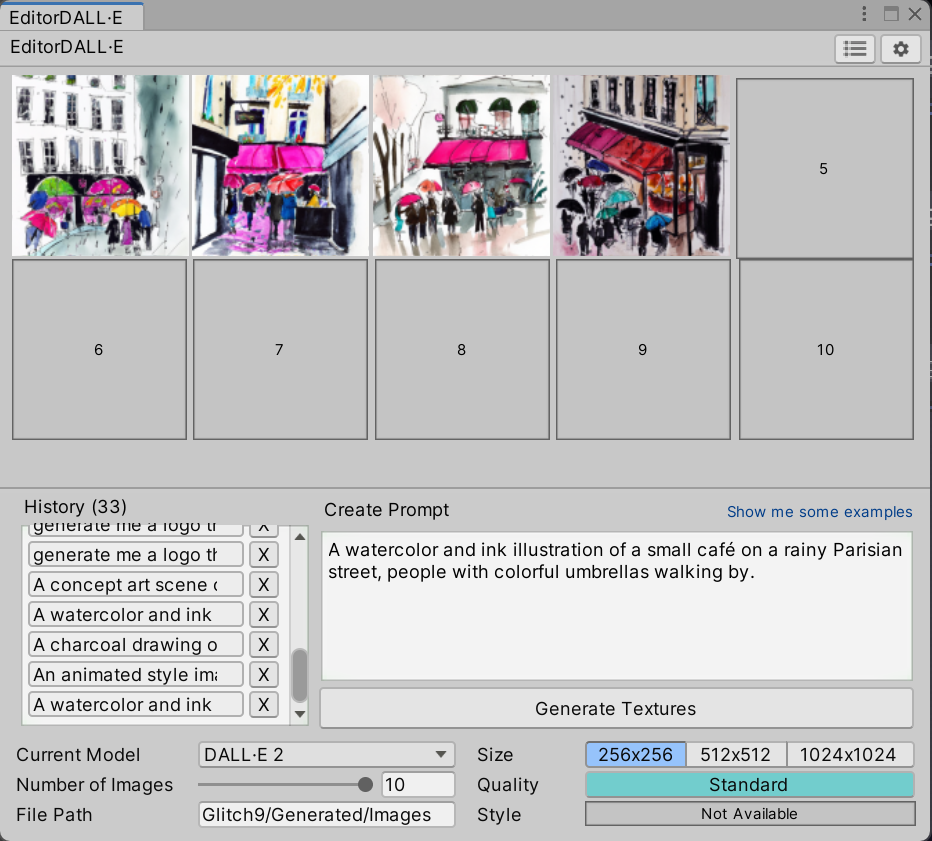Click the File Path input field
The height and width of the screenshot is (841, 932).
(x=326, y=815)
